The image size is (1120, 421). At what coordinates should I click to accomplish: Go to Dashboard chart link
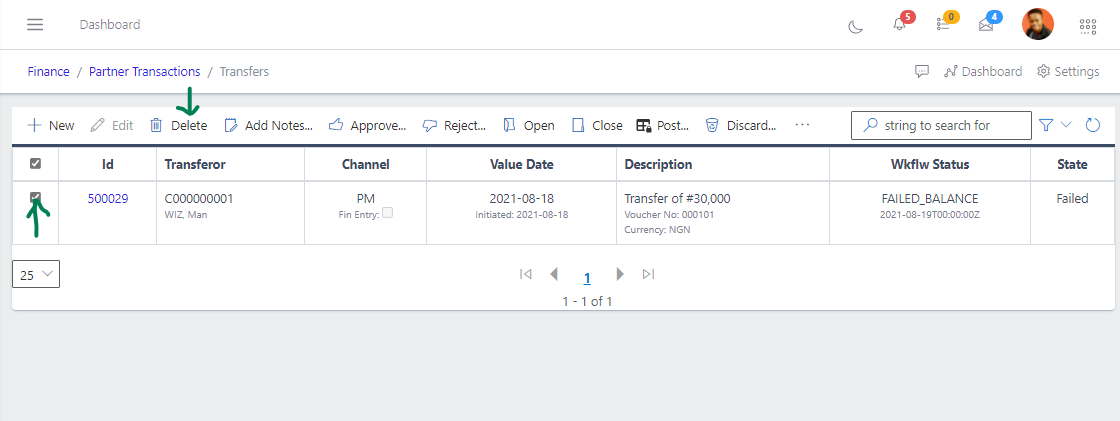[983, 71]
